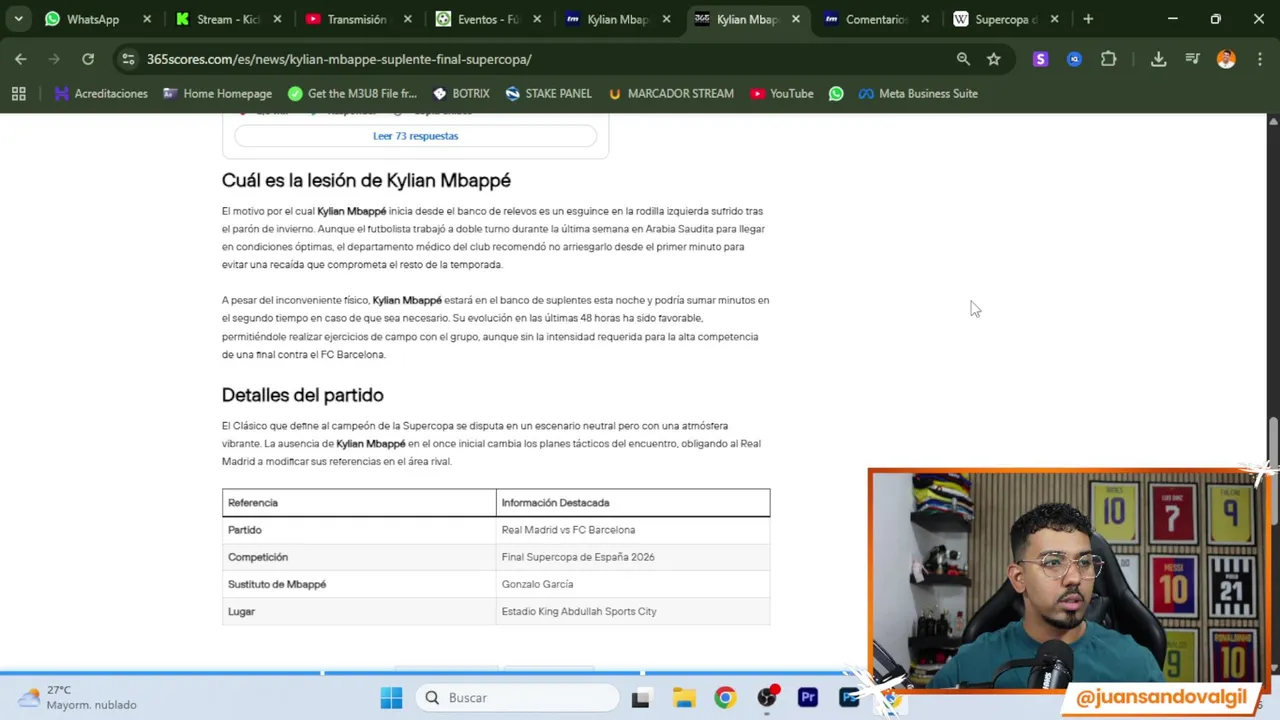The image size is (1280, 720).
Task: Open Task View on the taskbar
Action: coord(640,697)
